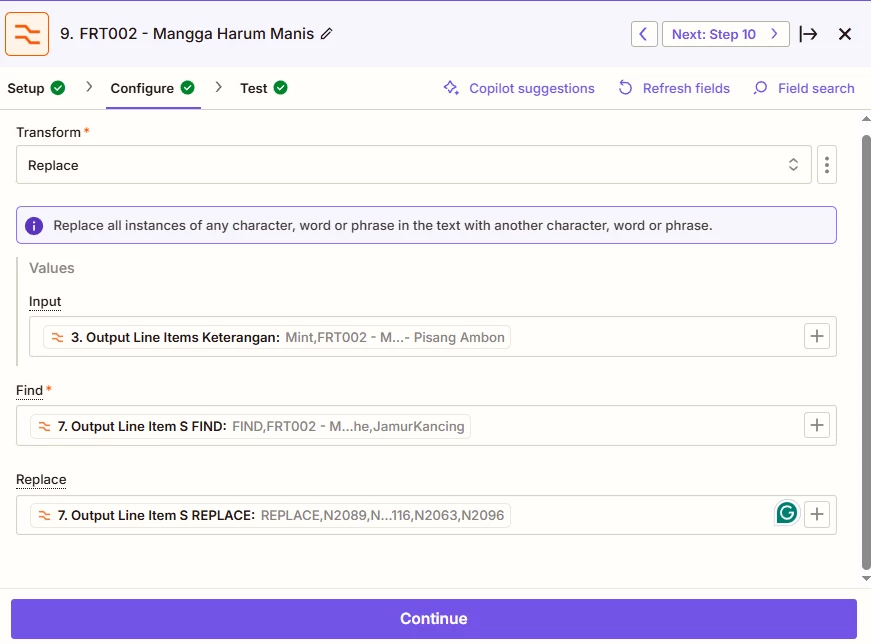Add data with plus in Replace field
The width and height of the screenshot is (871, 644).
coord(817,514)
